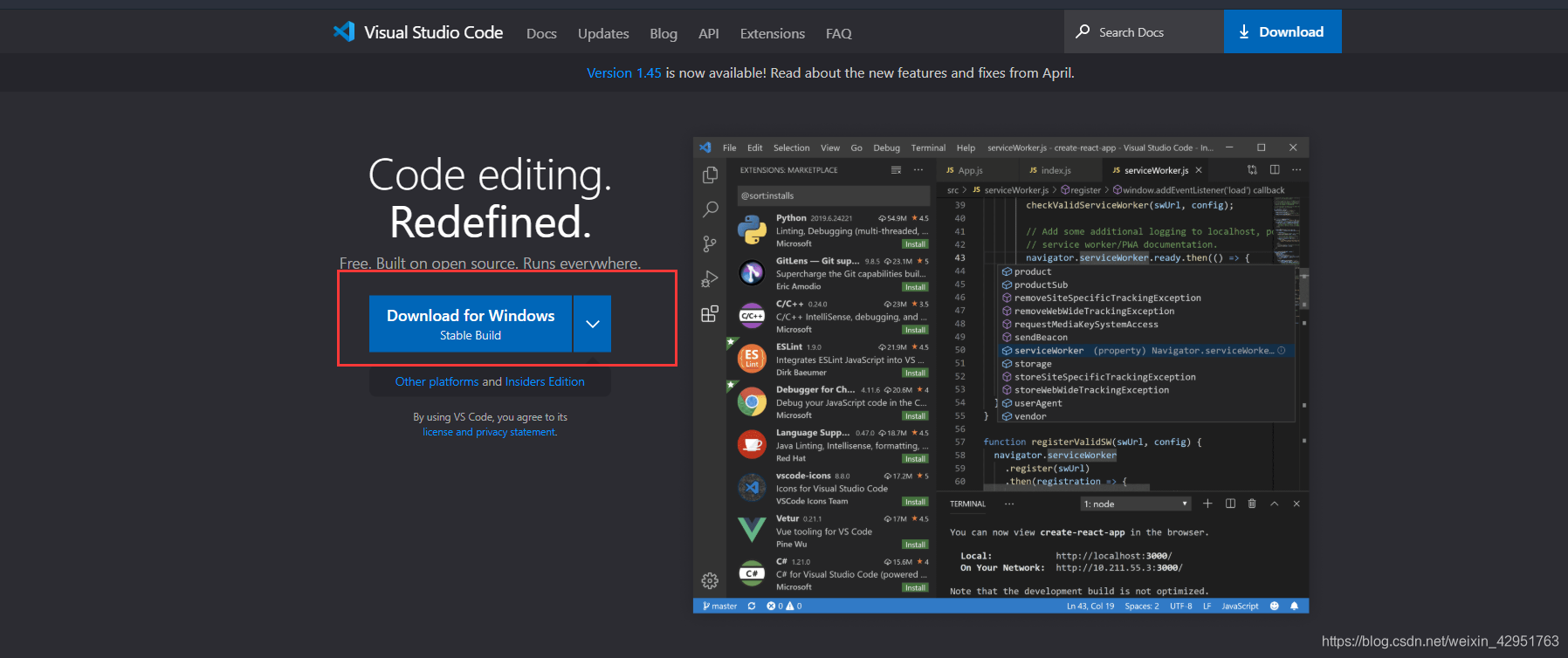Viewport: 1568px width, 658px height.
Task: Click the vscode-icons extension logo
Action: click(752, 488)
